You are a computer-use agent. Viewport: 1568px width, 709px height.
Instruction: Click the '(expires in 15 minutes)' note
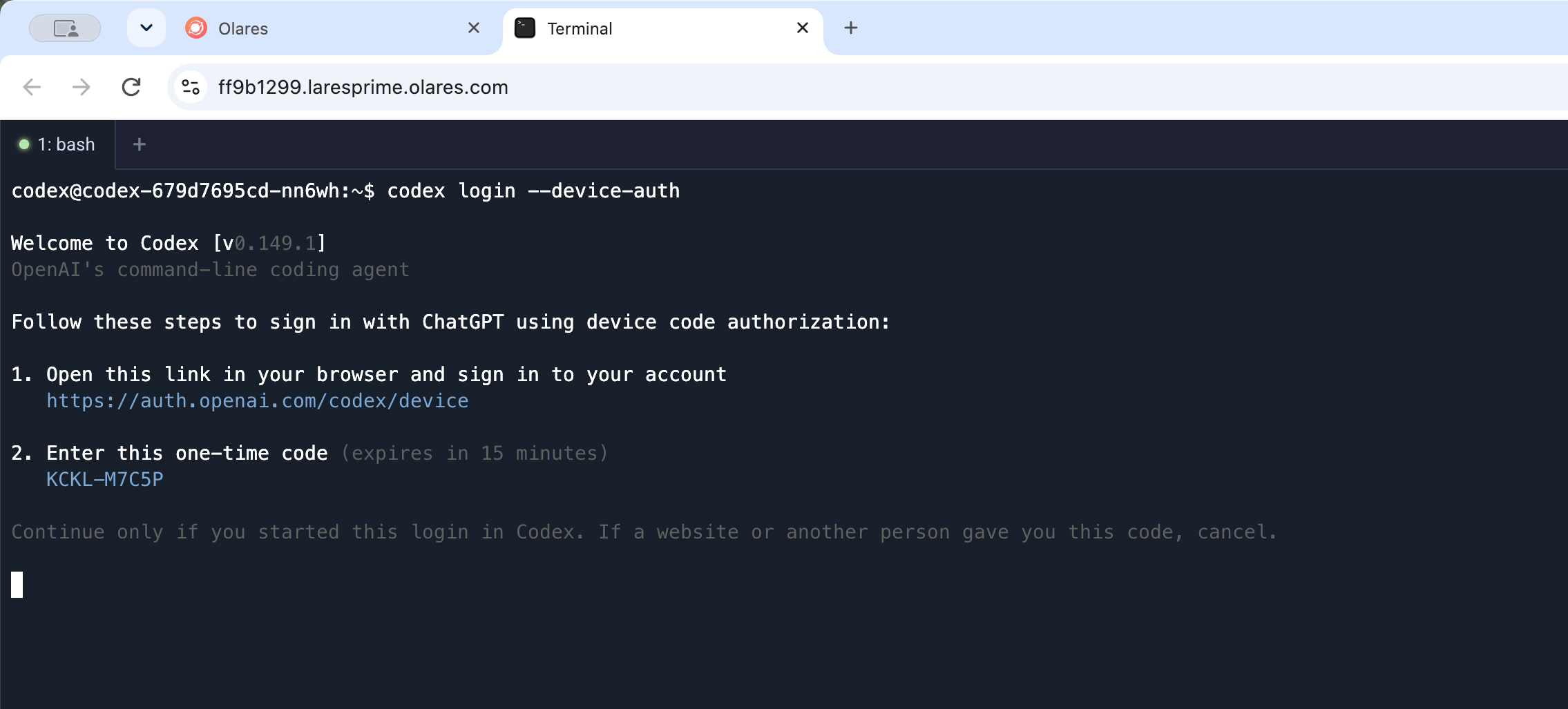[x=475, y=454]
